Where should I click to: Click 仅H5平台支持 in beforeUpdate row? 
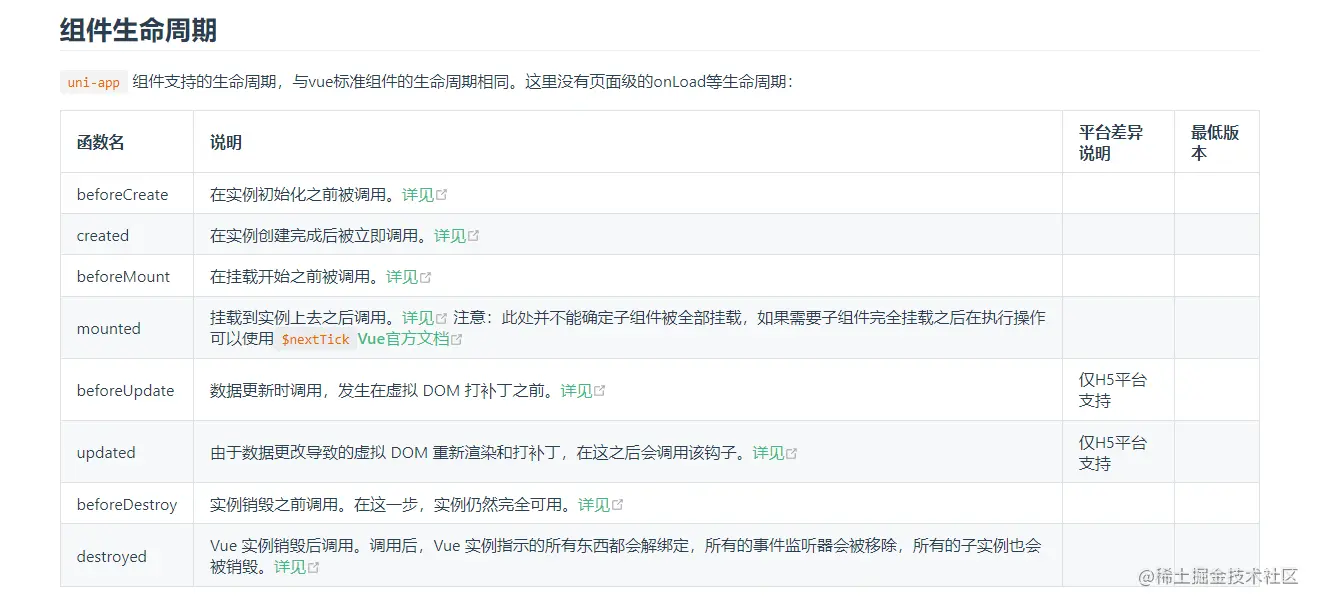[1112, 390]
